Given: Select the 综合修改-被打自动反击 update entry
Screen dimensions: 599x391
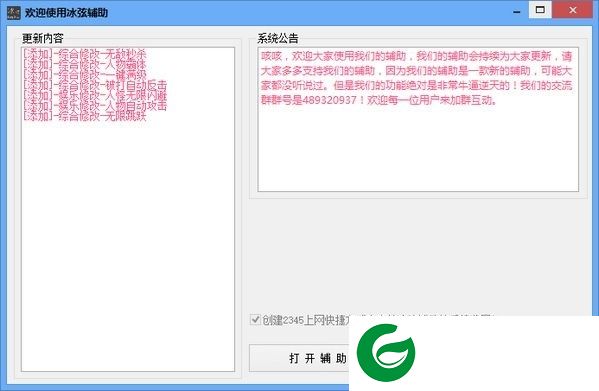Looking at the screenshot, I should coord(95,85).
